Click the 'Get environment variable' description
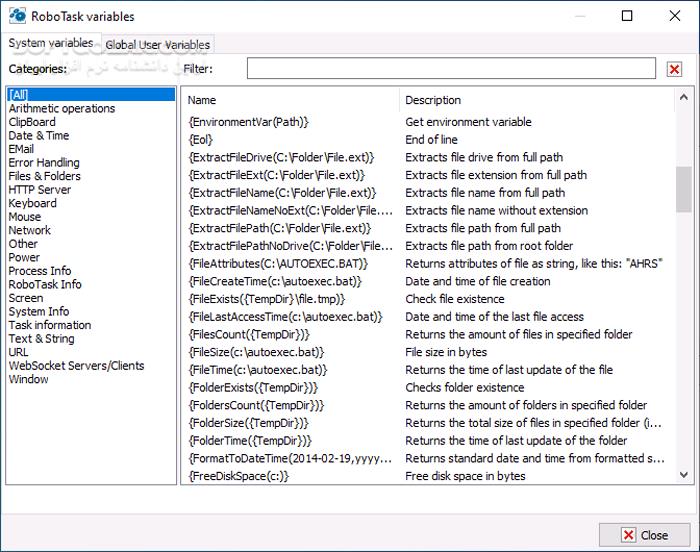The width and height of the screenshot is (700, 552). point(468,122)
